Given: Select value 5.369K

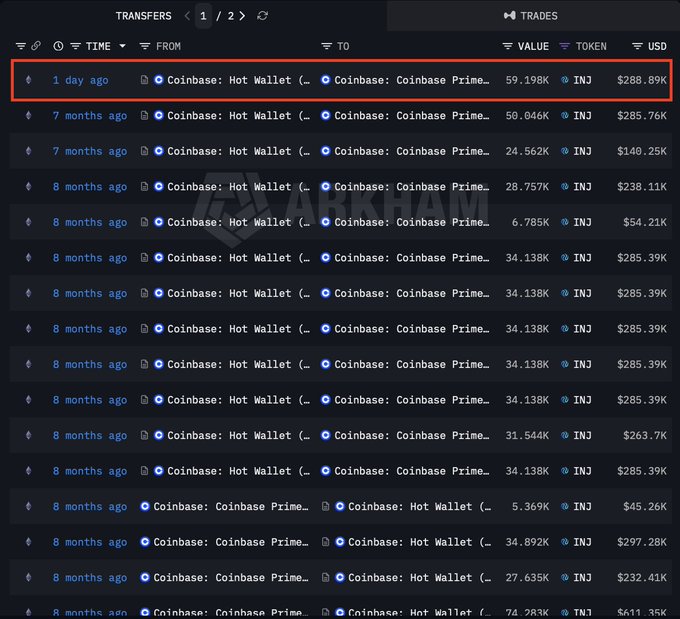Looking at the screenshot, I should point(530,507).
